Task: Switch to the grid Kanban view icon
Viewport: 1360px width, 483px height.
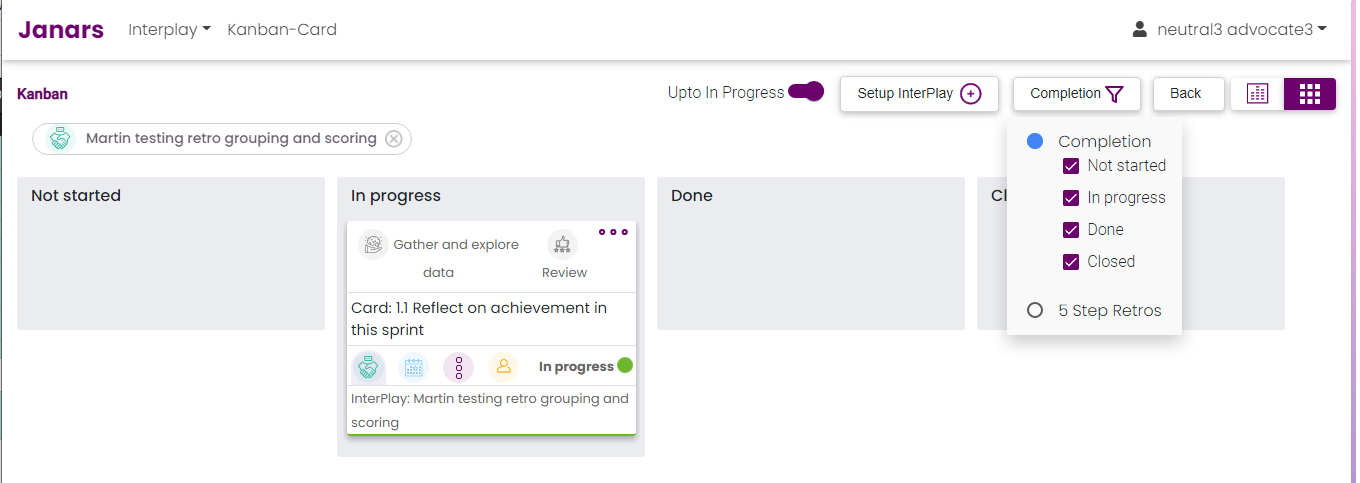Action: tap(1310, 93)
